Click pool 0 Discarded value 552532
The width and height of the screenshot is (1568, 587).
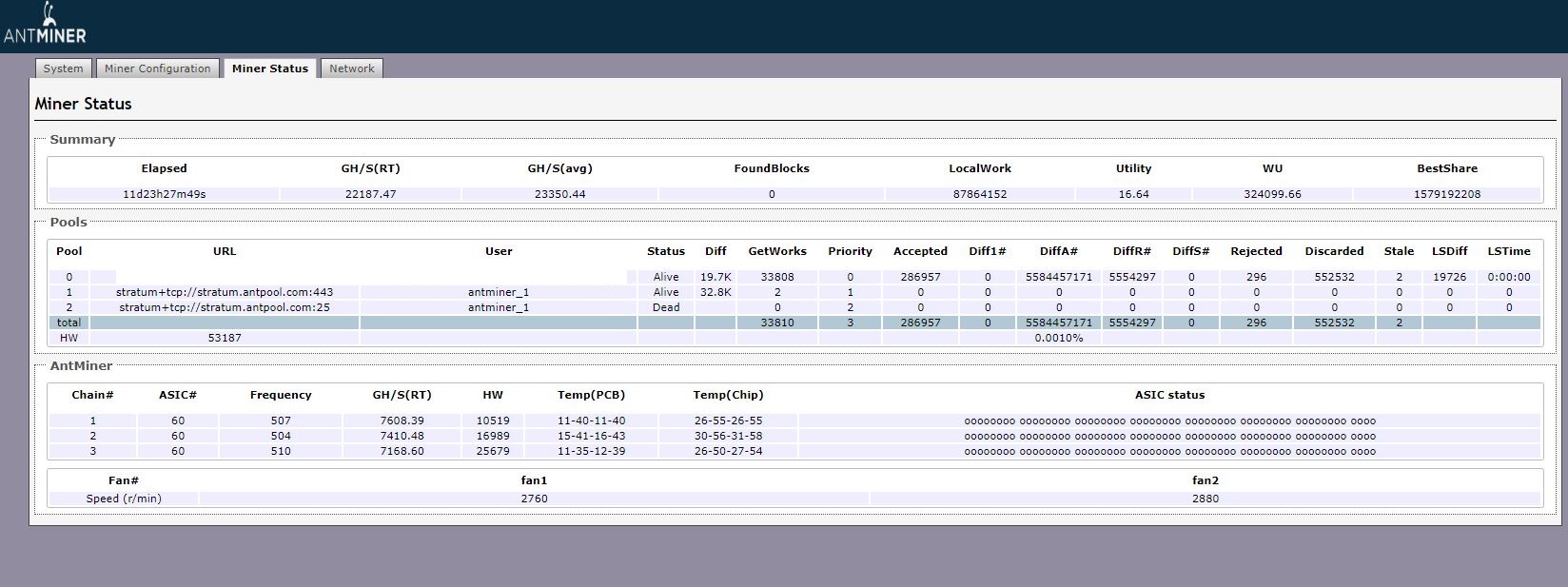click(1334, 277)
